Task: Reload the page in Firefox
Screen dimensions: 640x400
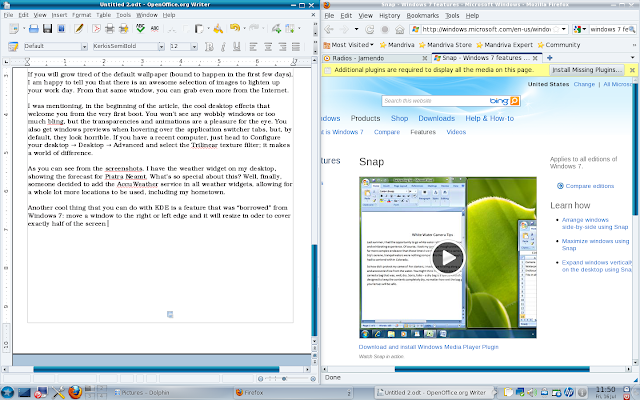Action: (x=369, y=29)
